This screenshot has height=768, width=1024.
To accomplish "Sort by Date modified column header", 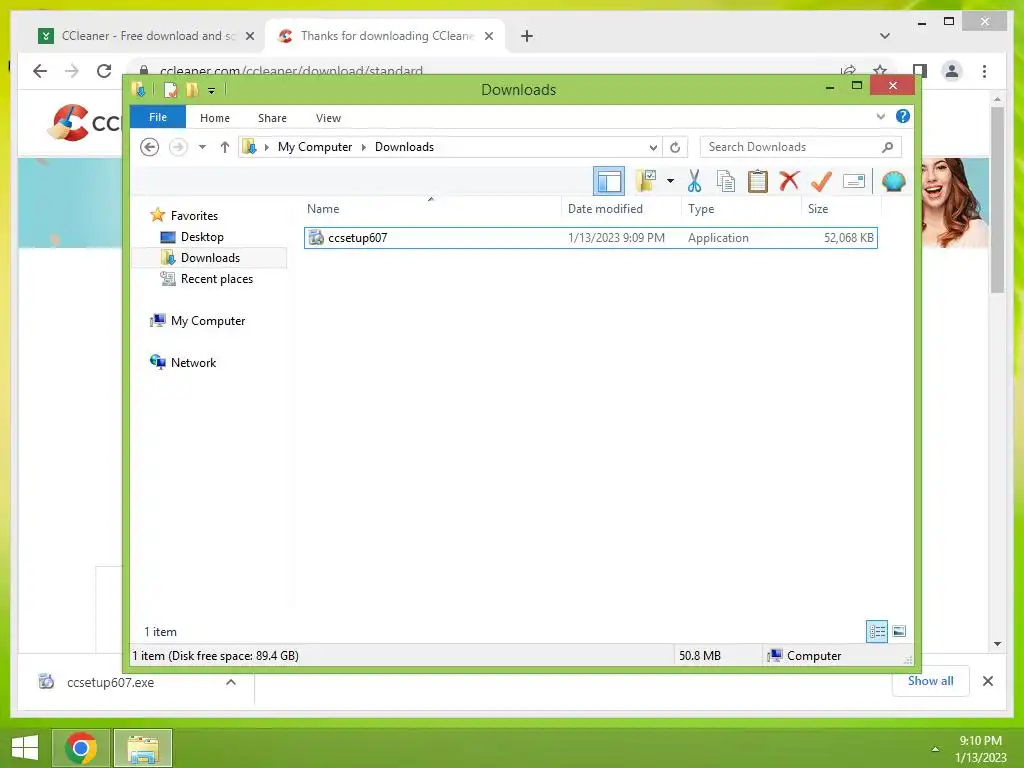I will tap(621, 208).
